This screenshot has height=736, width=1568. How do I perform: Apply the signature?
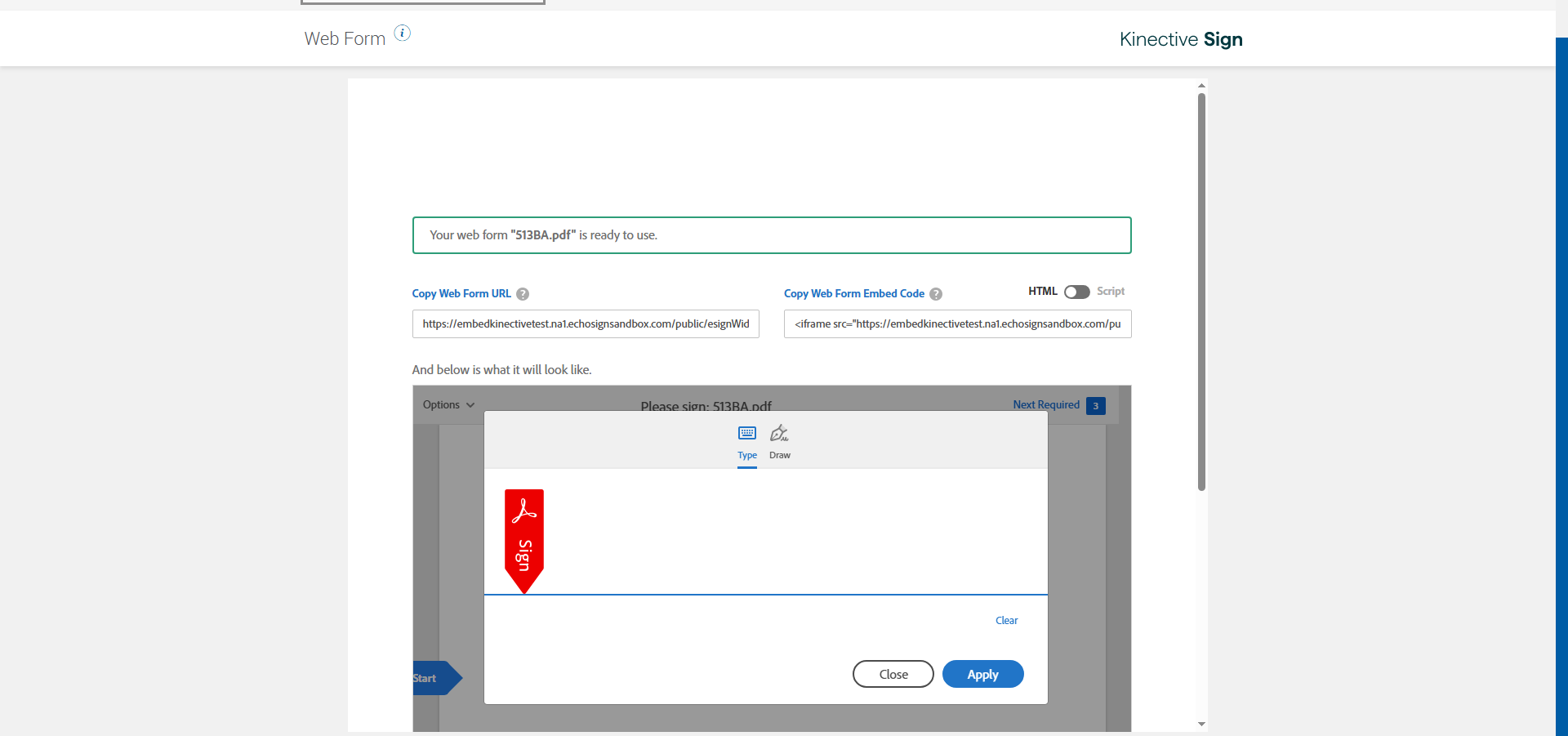click(x=983, y=674)
